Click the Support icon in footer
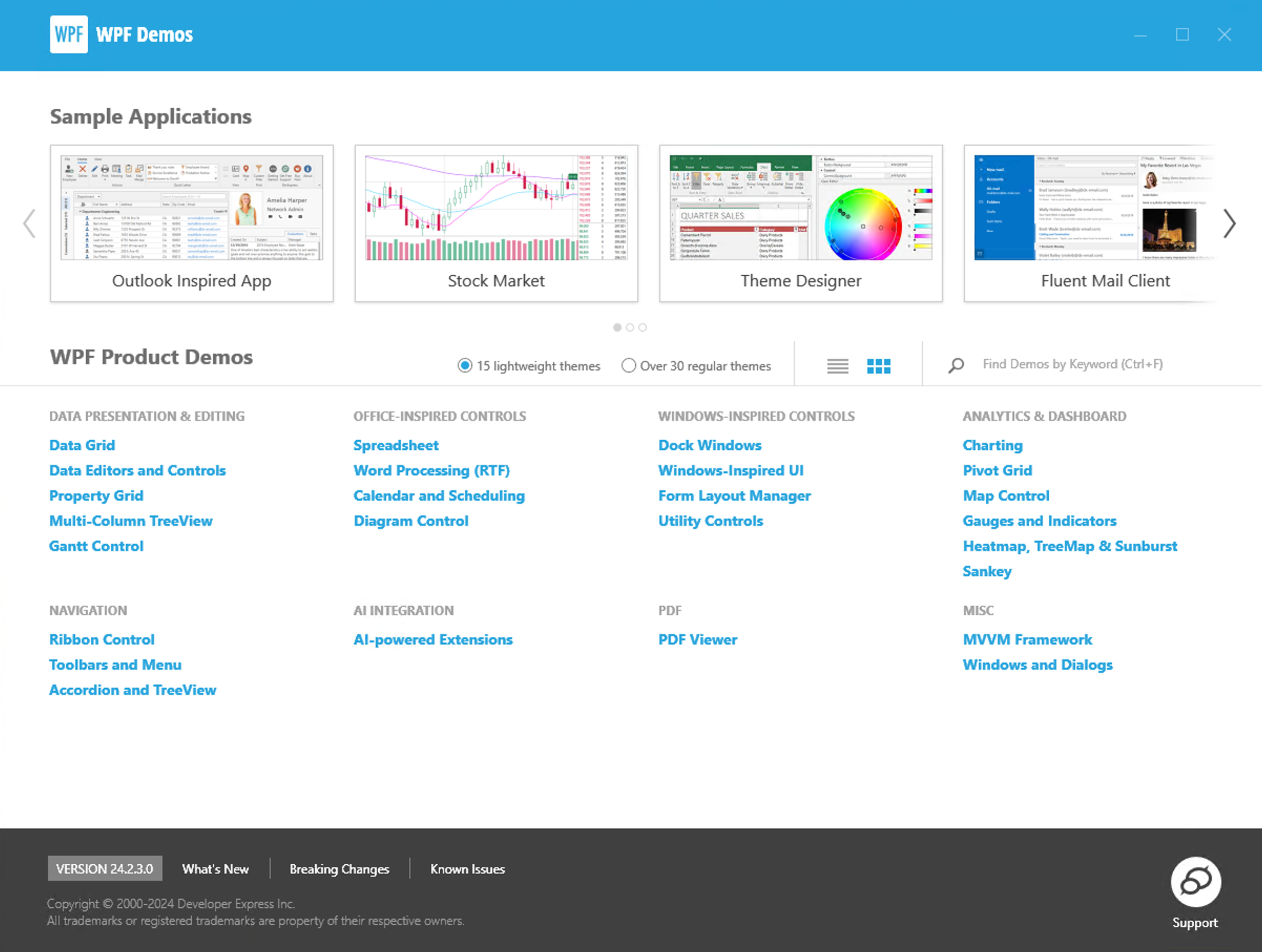 click(1195, 882)
